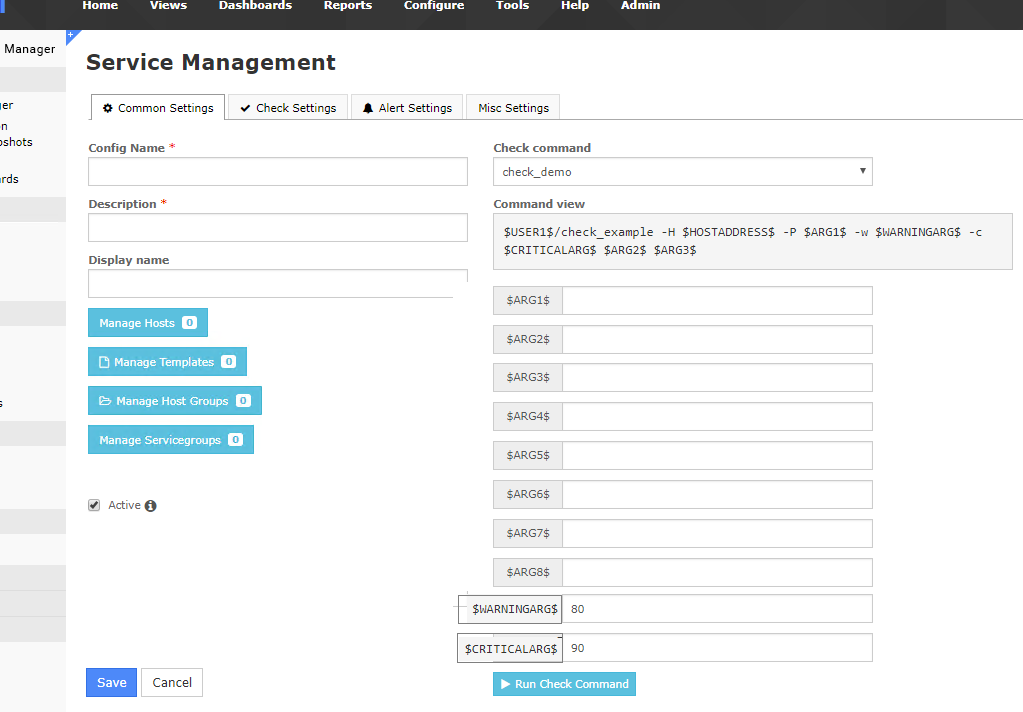Open the Check command dropdown
Image resolution: width=1023 pixels, height=712 pixels.
click(x=682, y=172)
